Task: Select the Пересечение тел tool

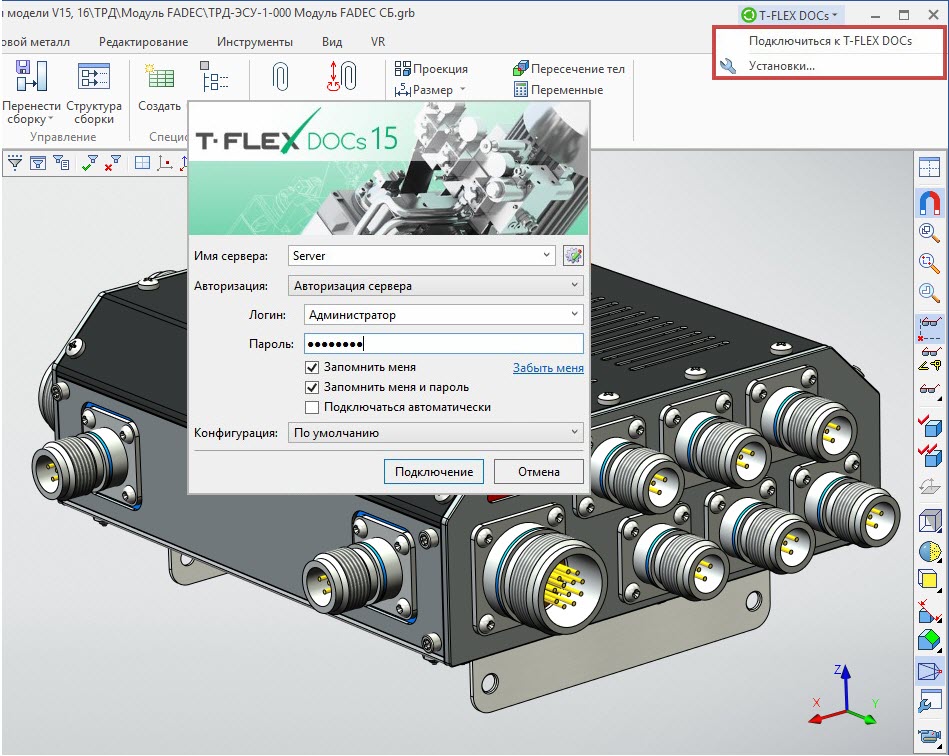Action: 568,69
